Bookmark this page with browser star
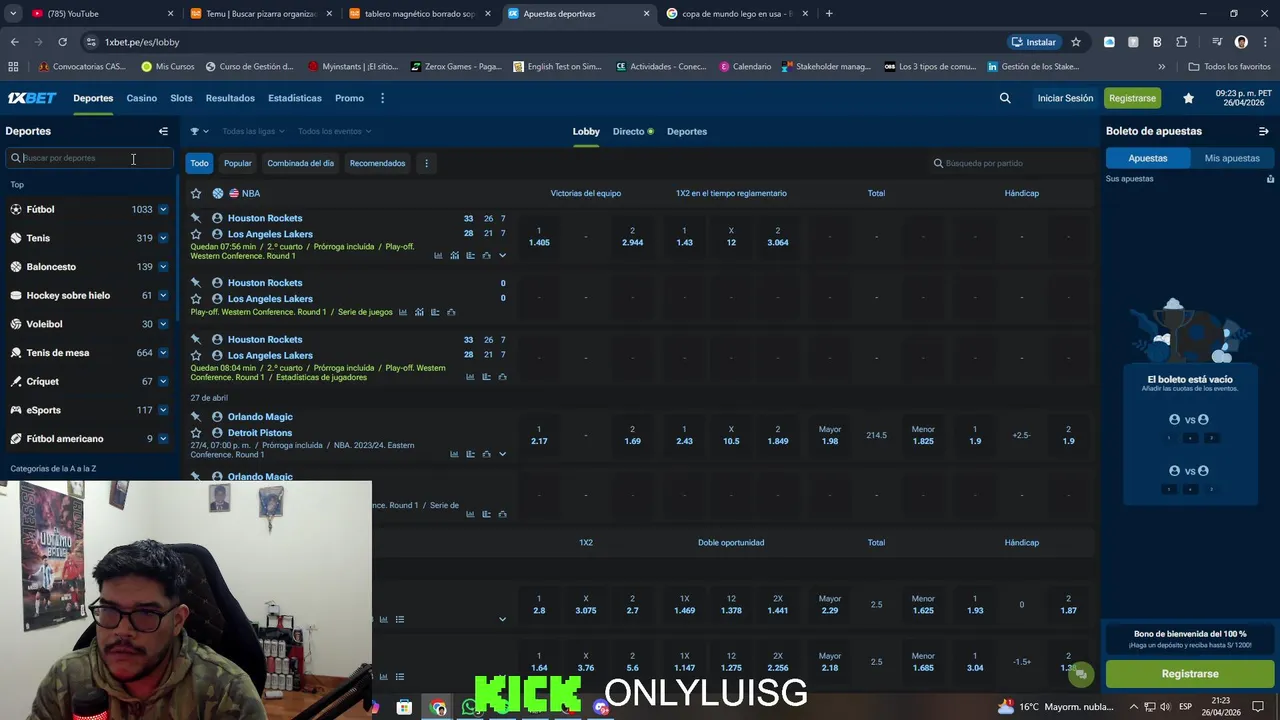Viewport: 1280px width, 720px height. 1076,42
